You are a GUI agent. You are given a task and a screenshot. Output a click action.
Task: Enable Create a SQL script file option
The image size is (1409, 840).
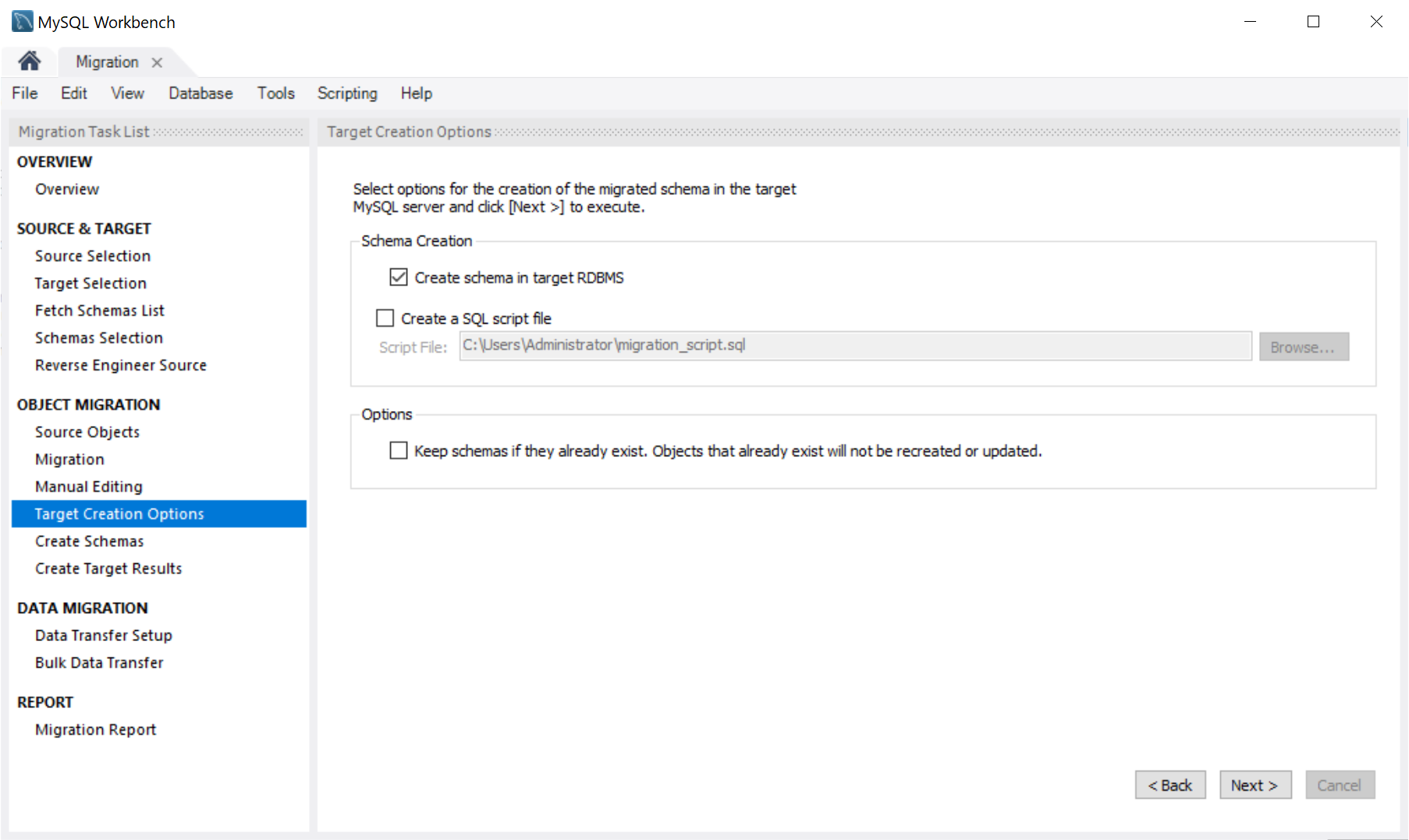(x=385, y=318)
